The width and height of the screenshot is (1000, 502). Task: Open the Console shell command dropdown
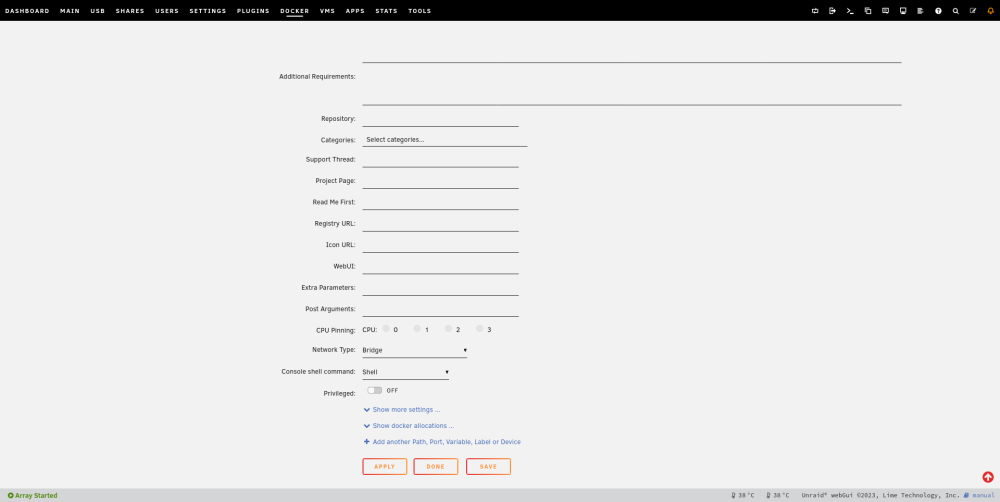pyautogui.click(x=406, y=372)
